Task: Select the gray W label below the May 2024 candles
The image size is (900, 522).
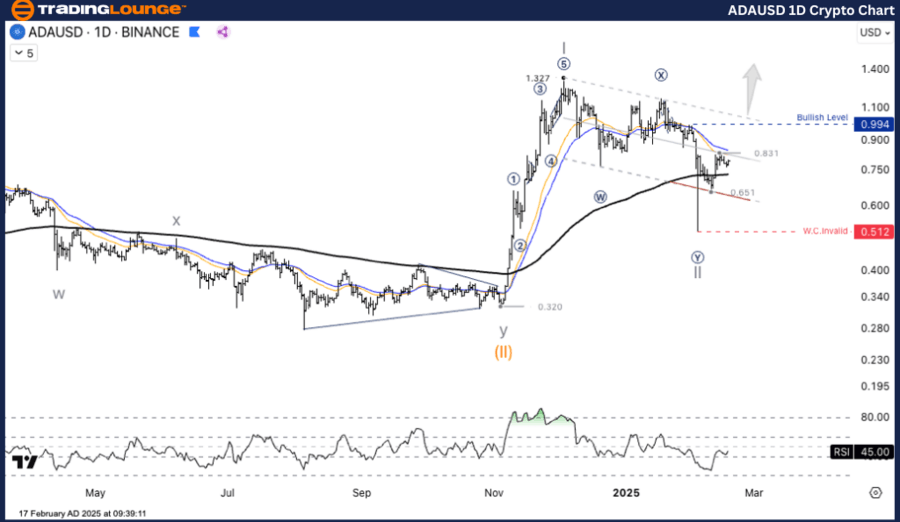Action: click(x=59, y=294)
